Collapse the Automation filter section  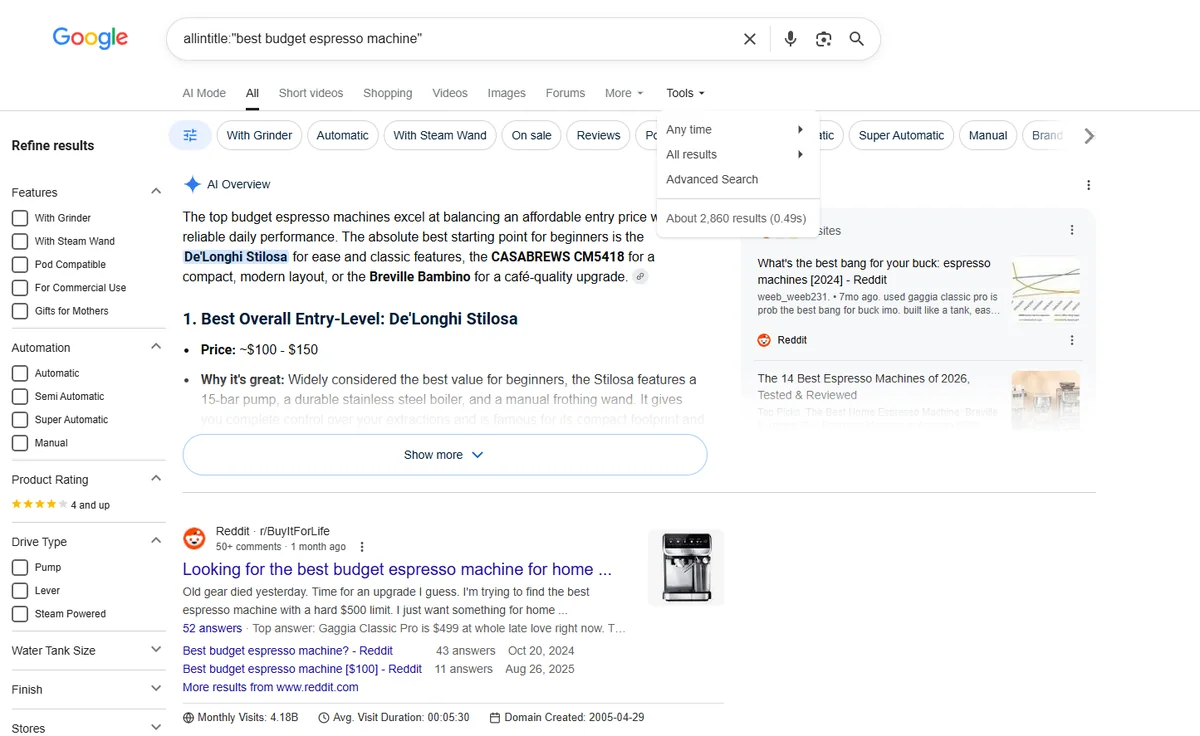(156, 347)
